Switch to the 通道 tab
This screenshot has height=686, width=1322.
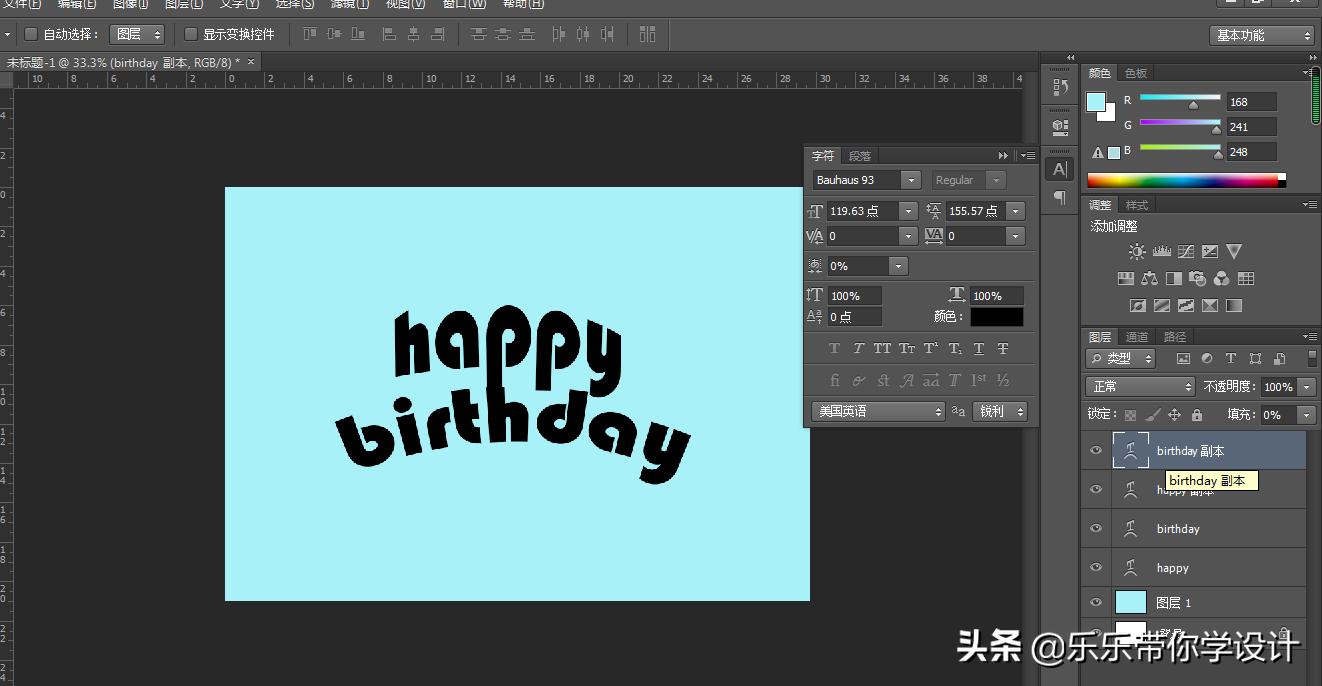pyautogui.click(x=1137, y=336)
